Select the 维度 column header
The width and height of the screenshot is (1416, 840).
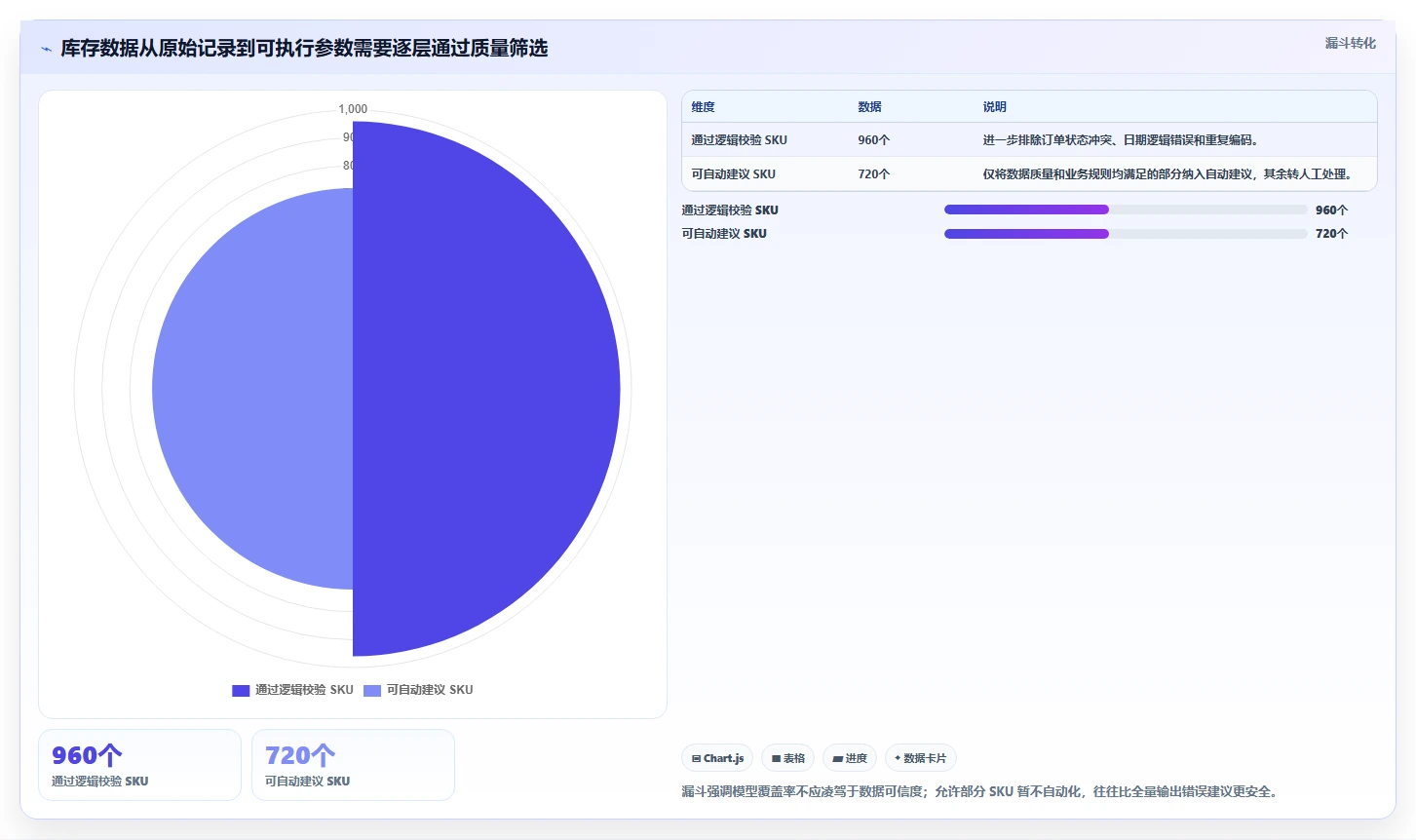(x=703, y=107)
